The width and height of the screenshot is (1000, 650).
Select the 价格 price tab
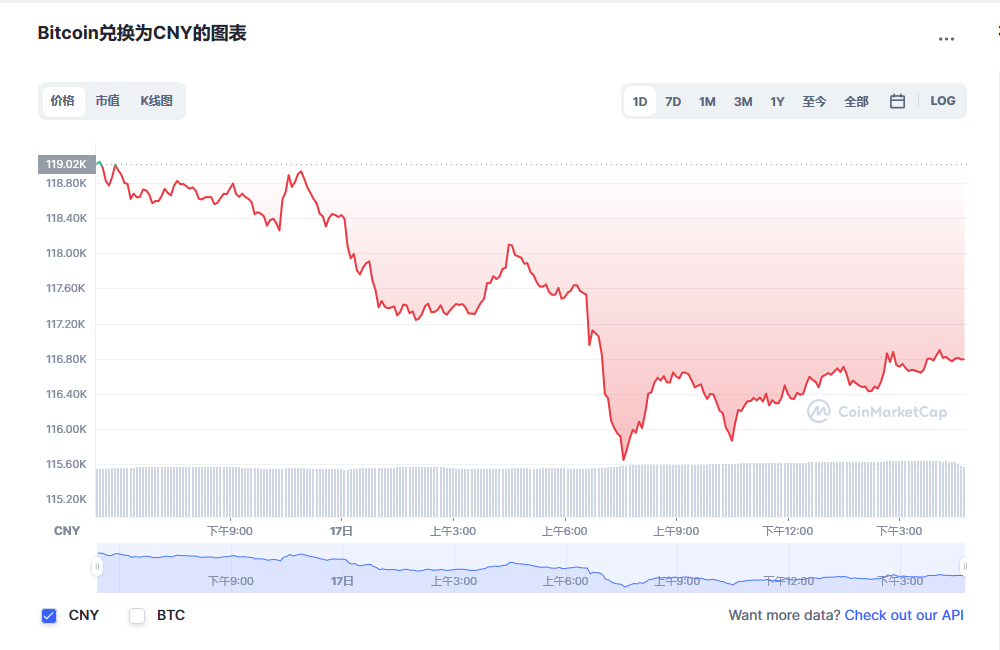(63, 101)
